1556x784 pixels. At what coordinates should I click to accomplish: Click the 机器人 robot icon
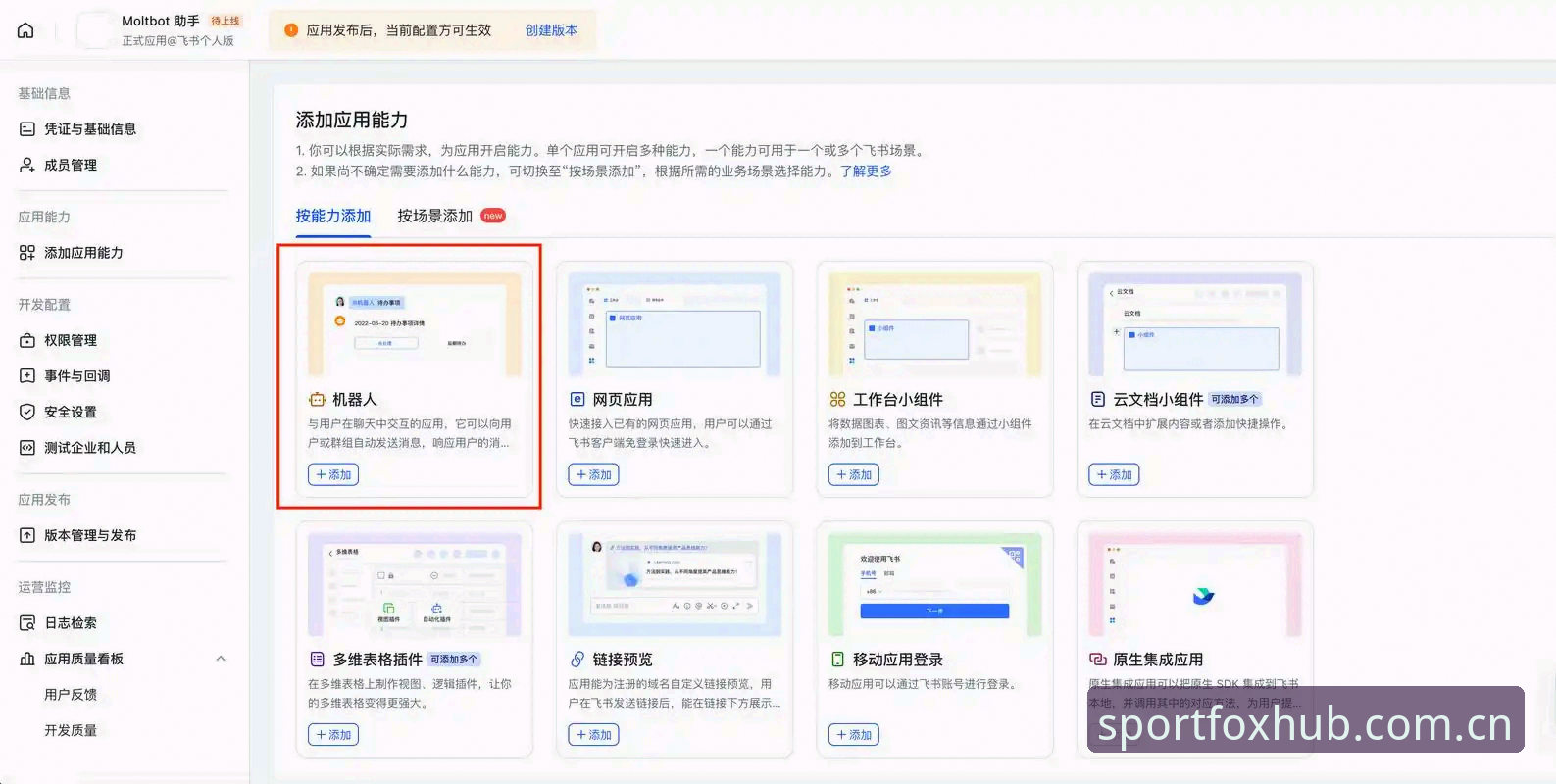pos(317,400)
